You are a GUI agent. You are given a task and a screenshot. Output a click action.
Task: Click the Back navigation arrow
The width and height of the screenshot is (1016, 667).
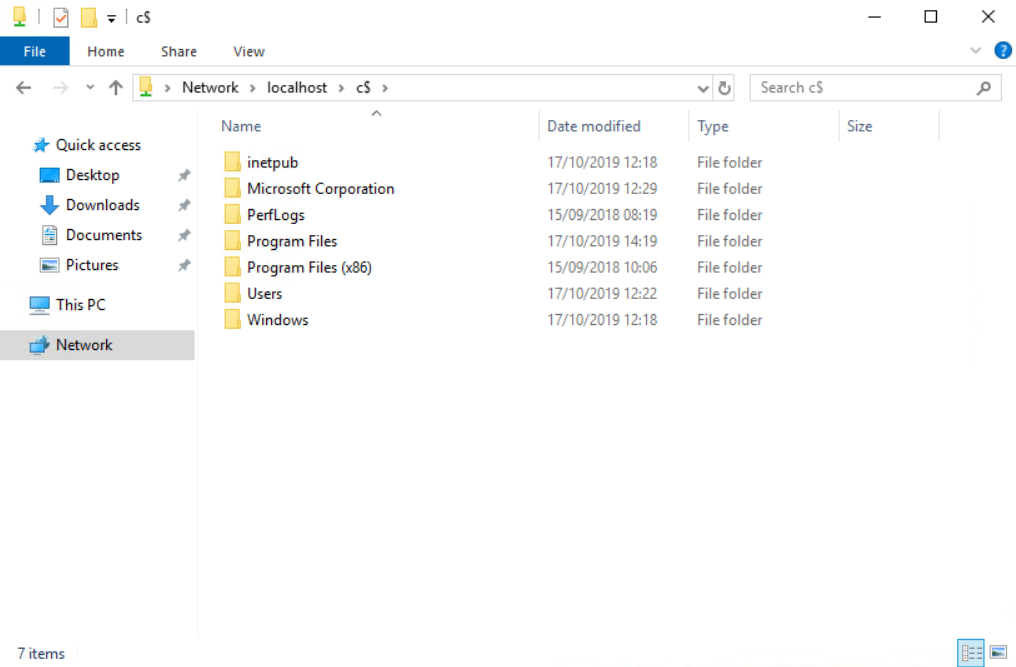(24, 88)
